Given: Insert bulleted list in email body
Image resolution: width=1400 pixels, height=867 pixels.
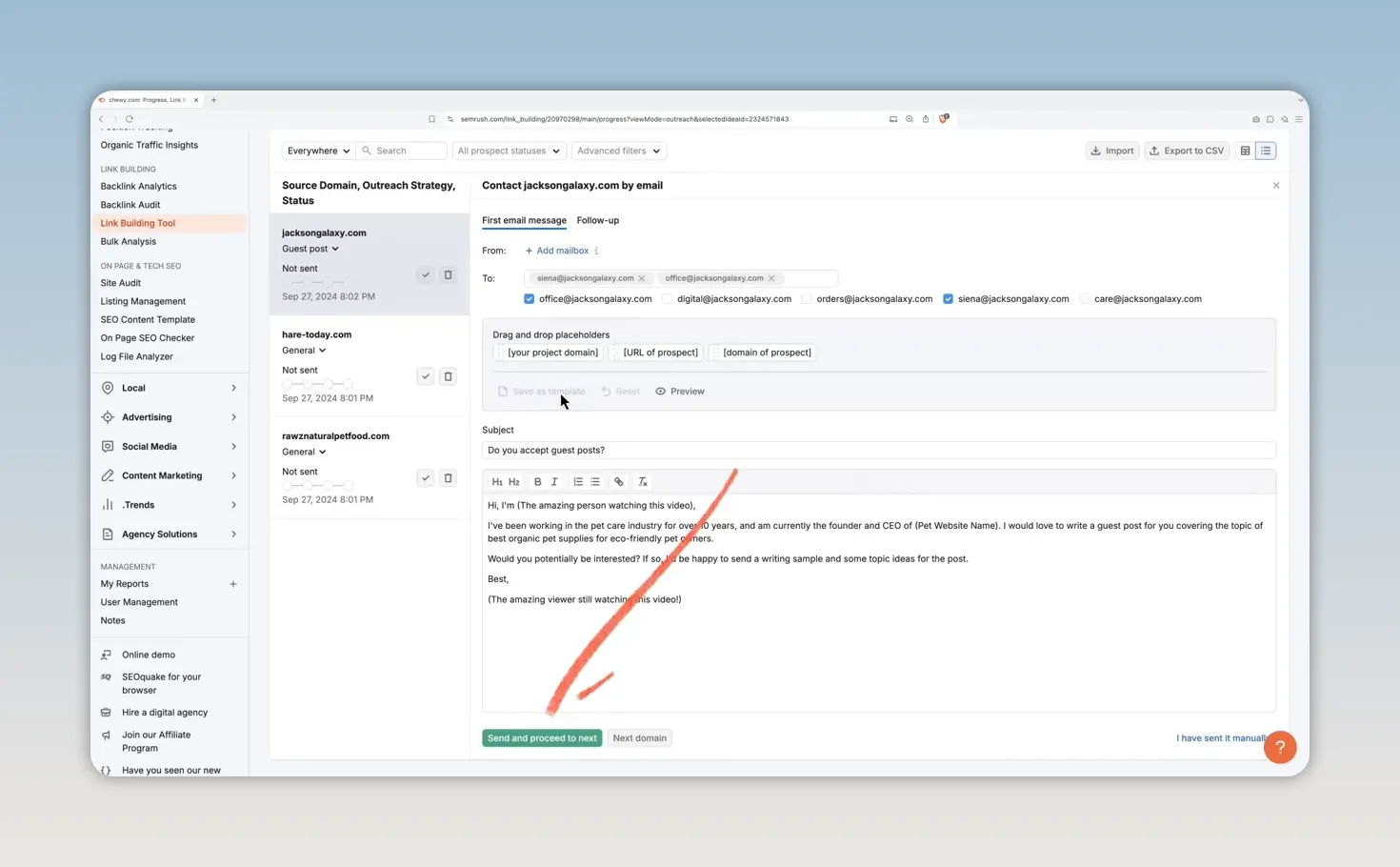Looking at the screenshot, I should coord(595,482).
